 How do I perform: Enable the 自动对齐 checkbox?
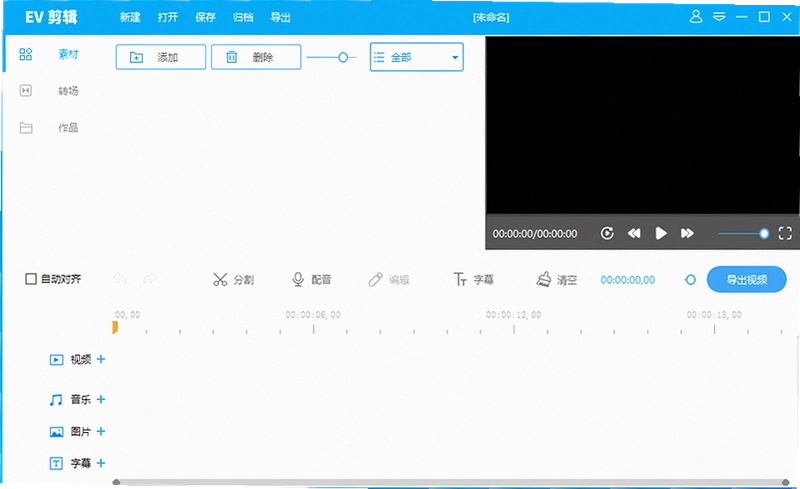pyautogui.click(x=31, y=279)
